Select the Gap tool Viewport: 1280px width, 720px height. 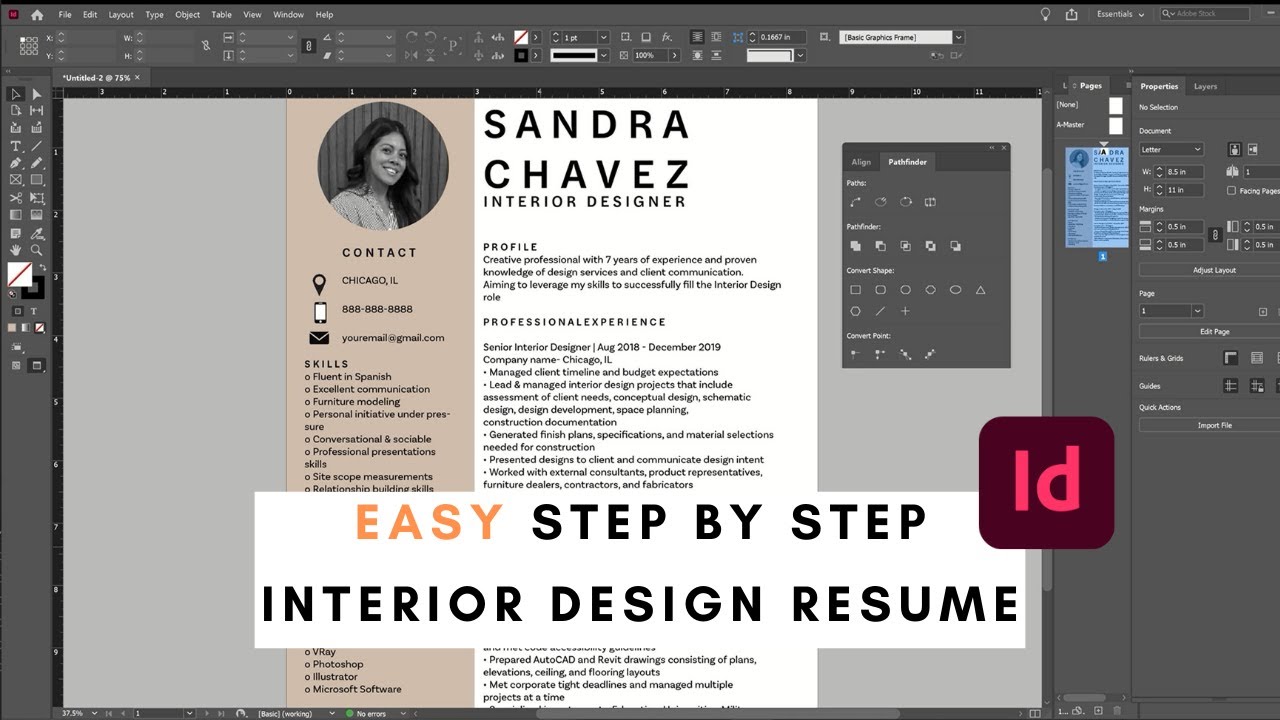[37, 111]
